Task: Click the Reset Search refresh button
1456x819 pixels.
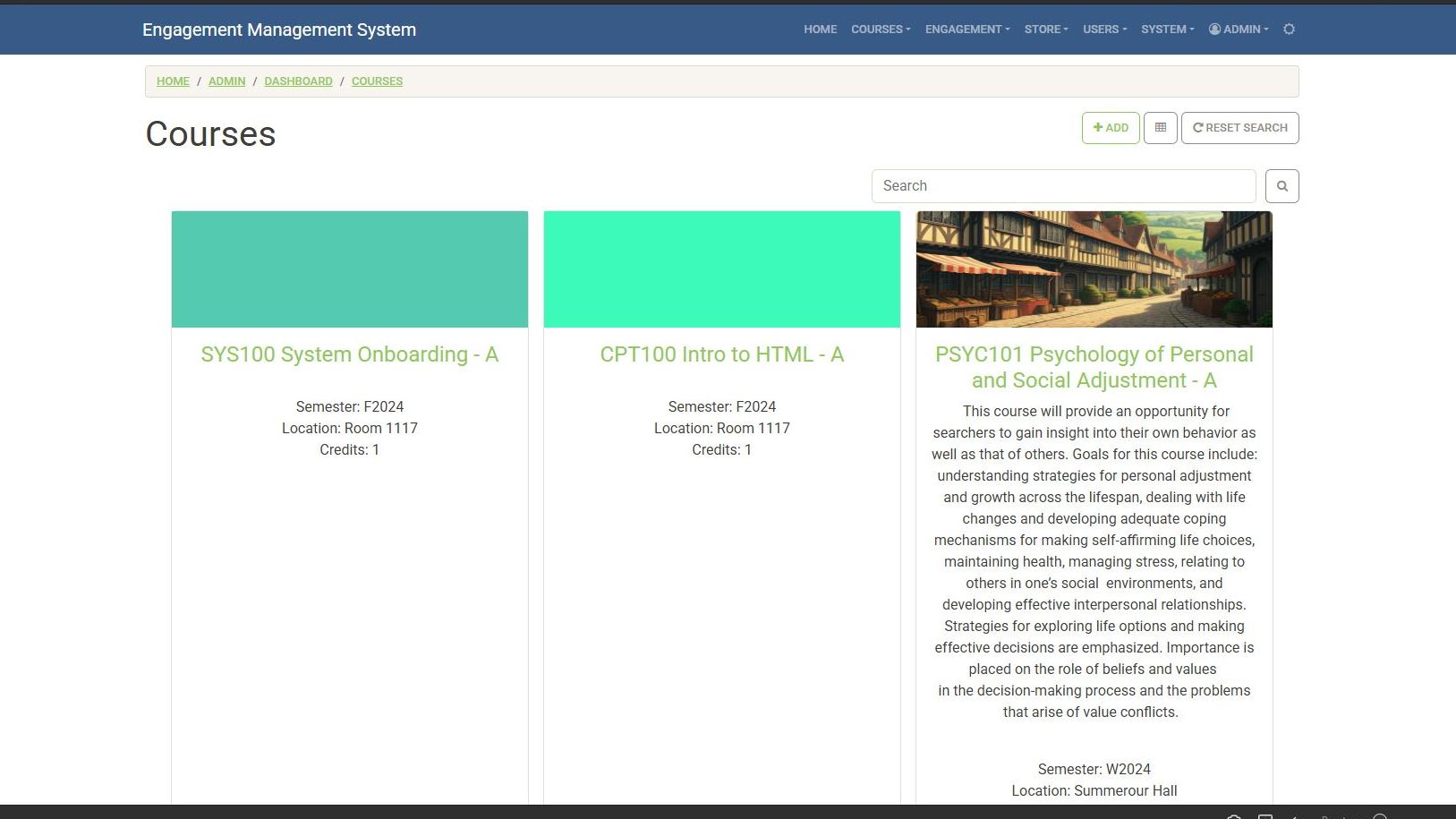Action: (x=1239, y=128)
